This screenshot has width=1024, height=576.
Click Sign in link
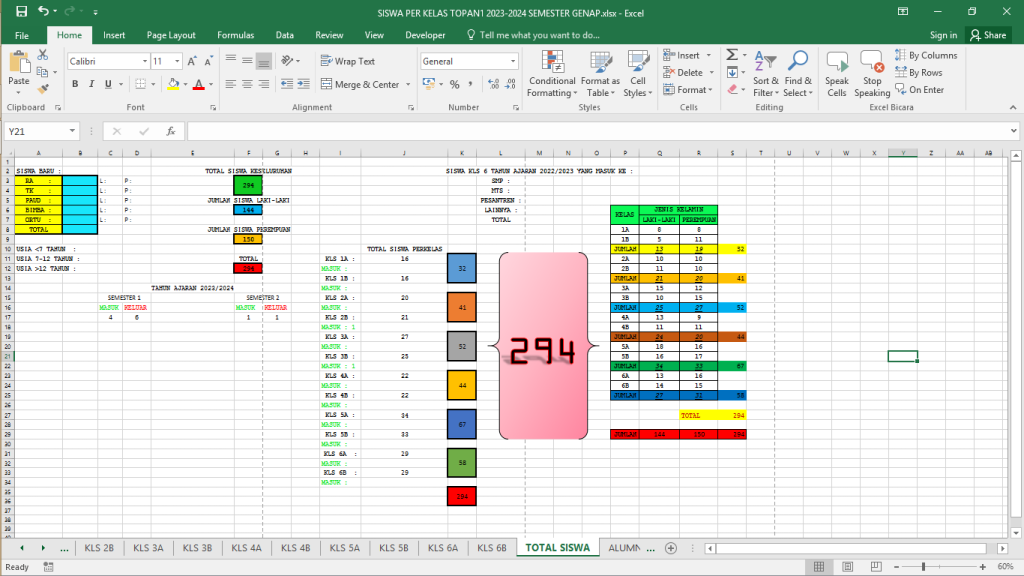coord(943,35)
